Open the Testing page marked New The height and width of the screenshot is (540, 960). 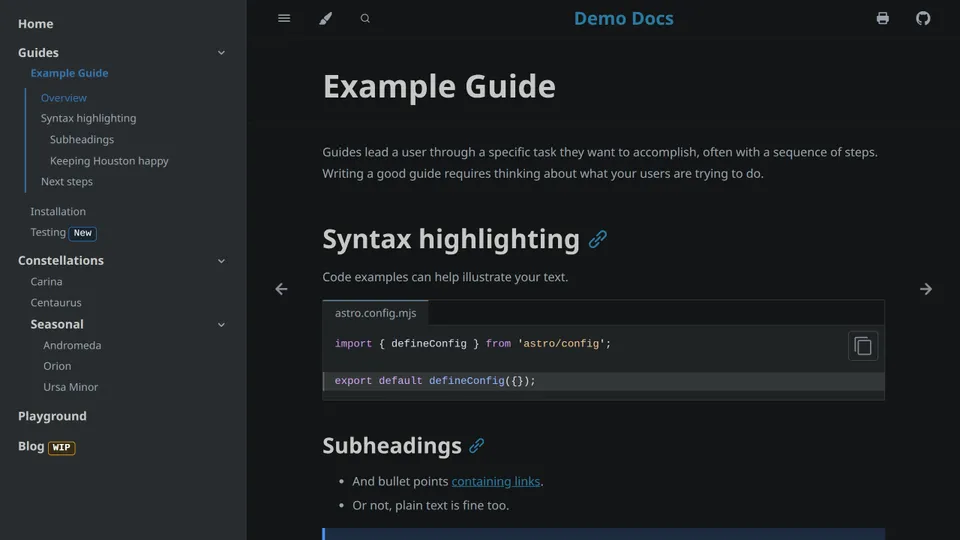(48, 232)
